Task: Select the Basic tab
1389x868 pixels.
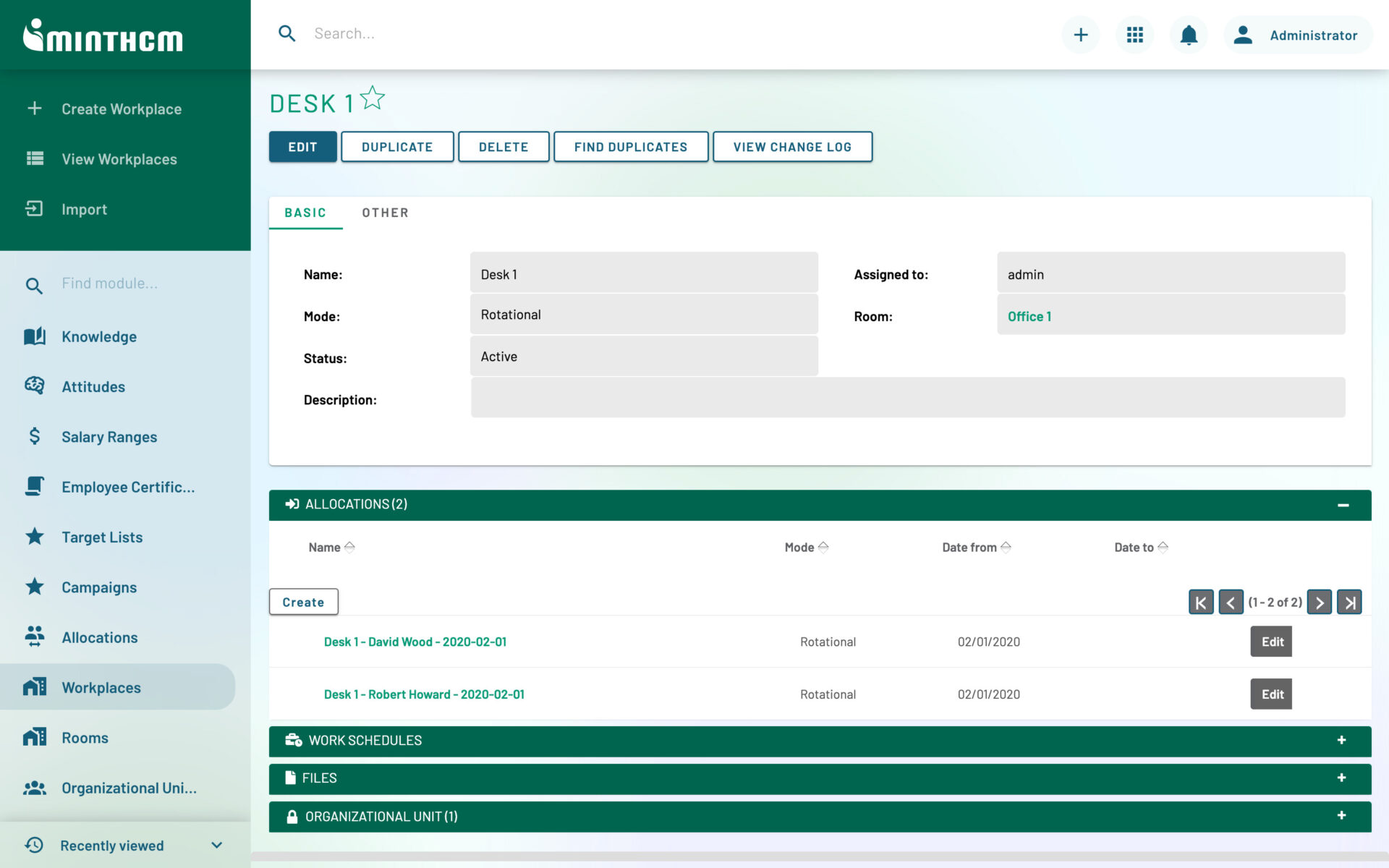Action: [305, 212]
